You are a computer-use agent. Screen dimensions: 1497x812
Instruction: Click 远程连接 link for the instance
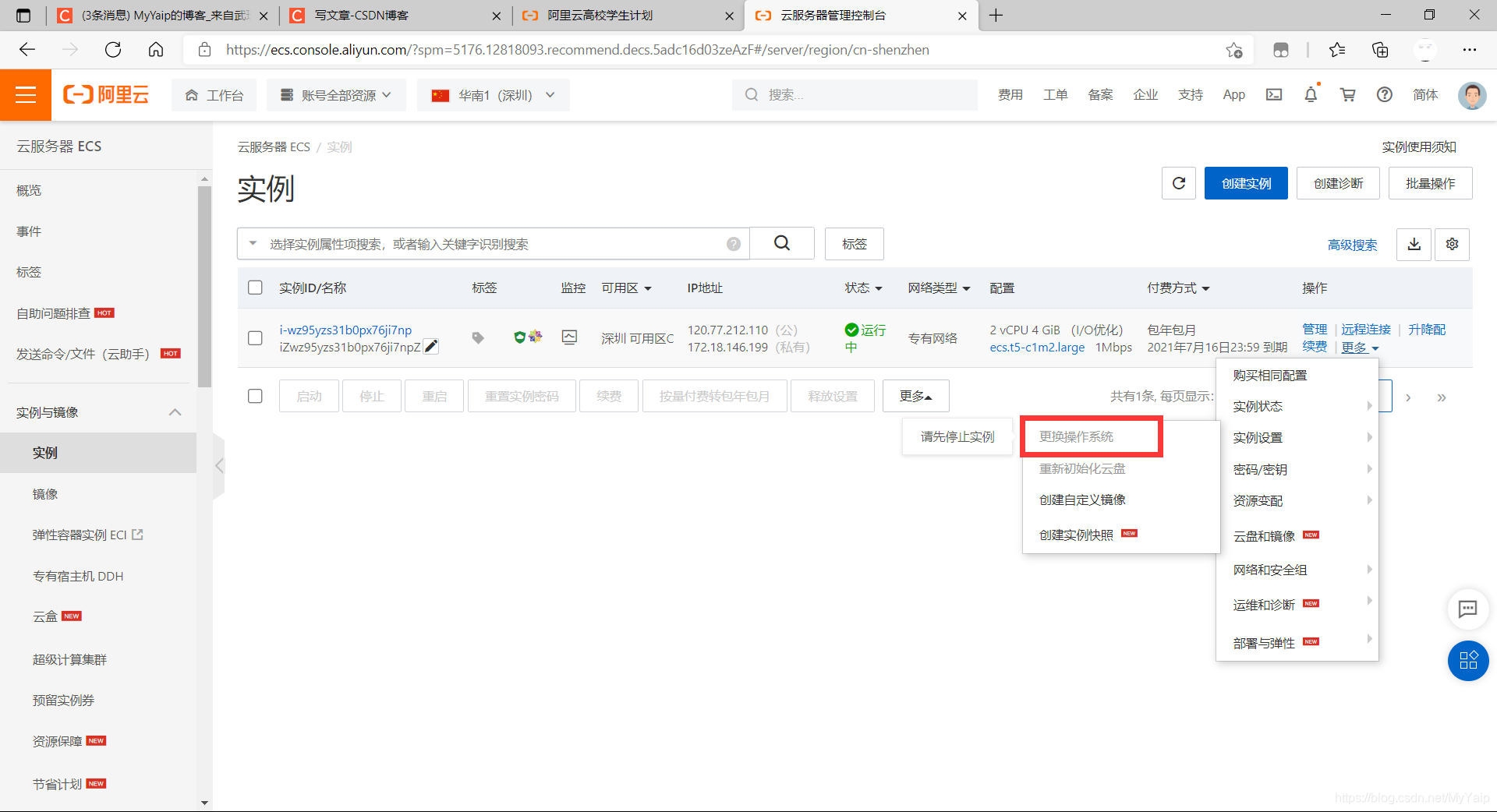pos(1366,330)
